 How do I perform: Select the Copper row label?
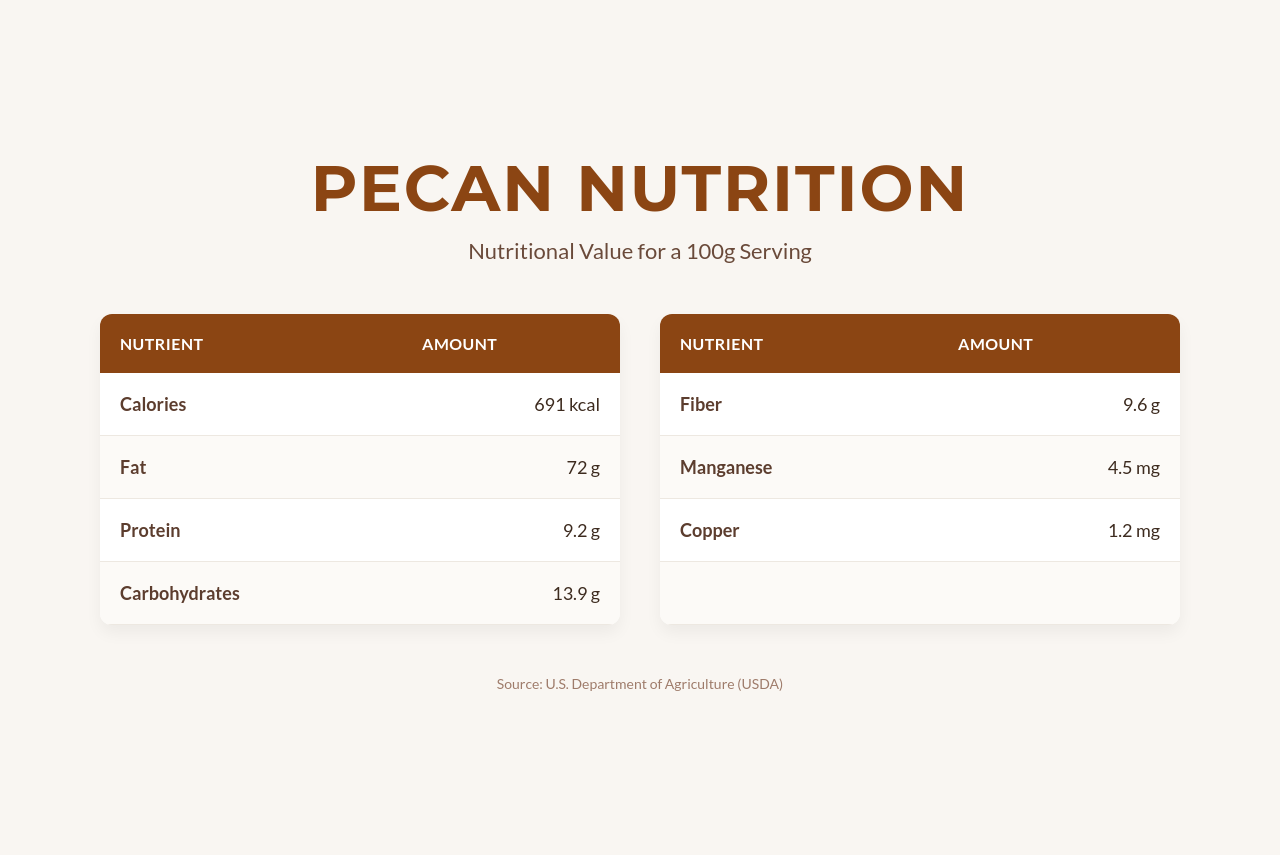pyautogui.click(x=710, y=530)
